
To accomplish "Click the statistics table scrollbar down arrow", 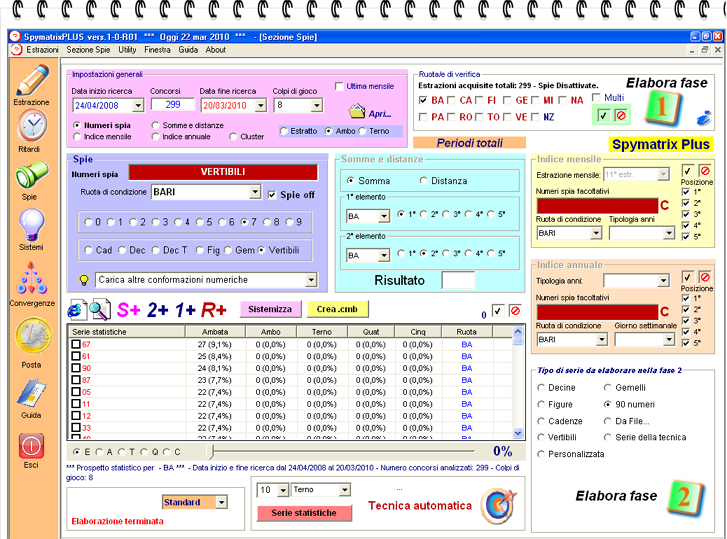I will [518, 433].
